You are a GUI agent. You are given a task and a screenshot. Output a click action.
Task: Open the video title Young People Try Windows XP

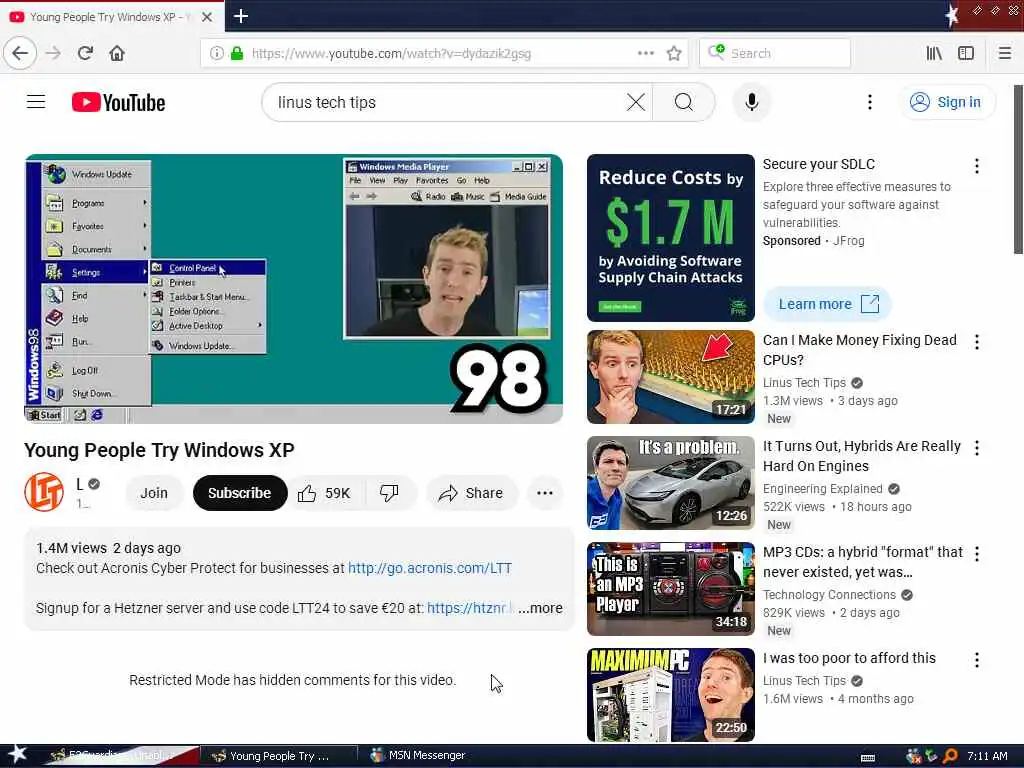click(159, 450)
